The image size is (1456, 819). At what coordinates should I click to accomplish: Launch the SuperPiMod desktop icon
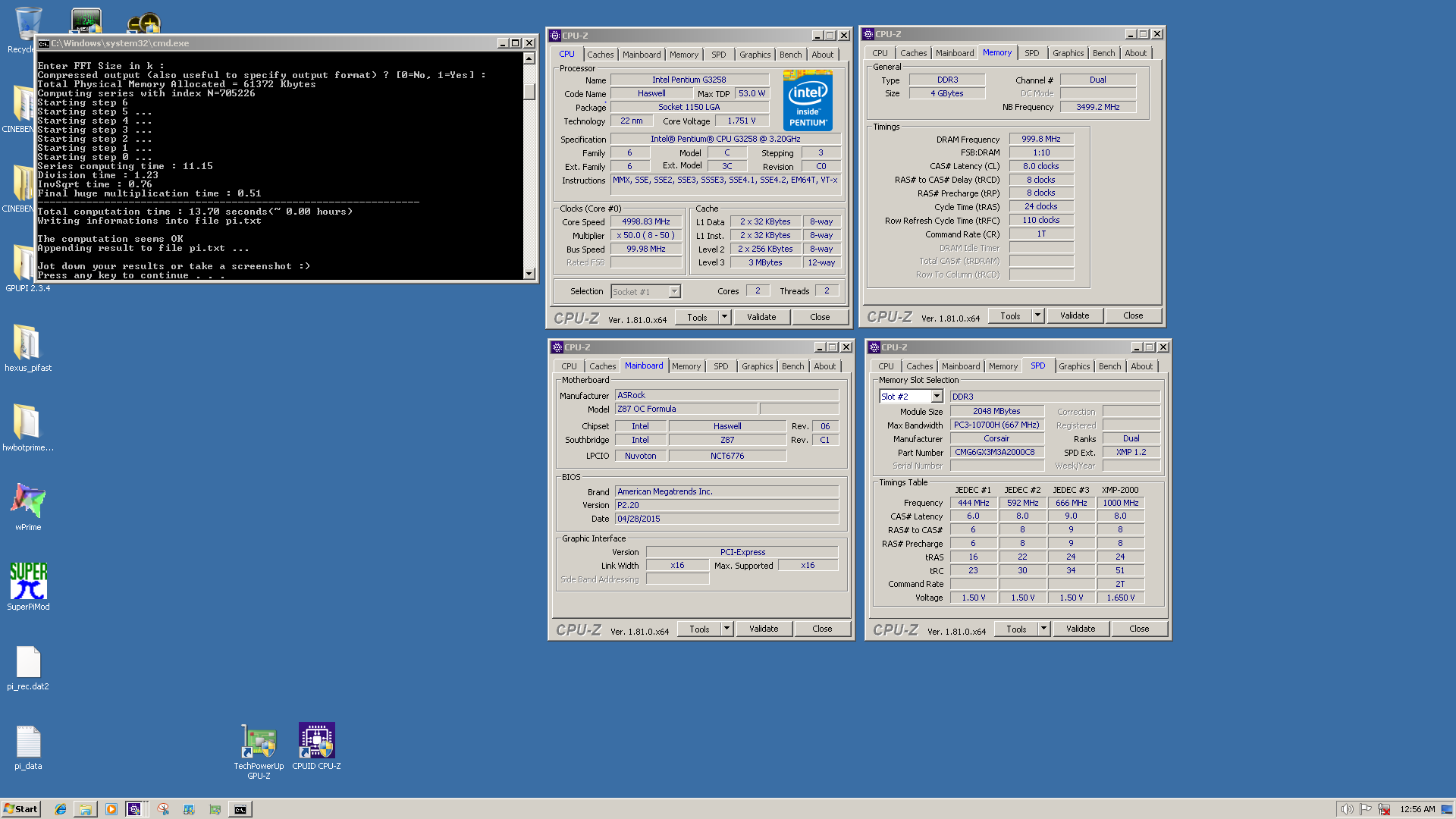tap(28, 586)
